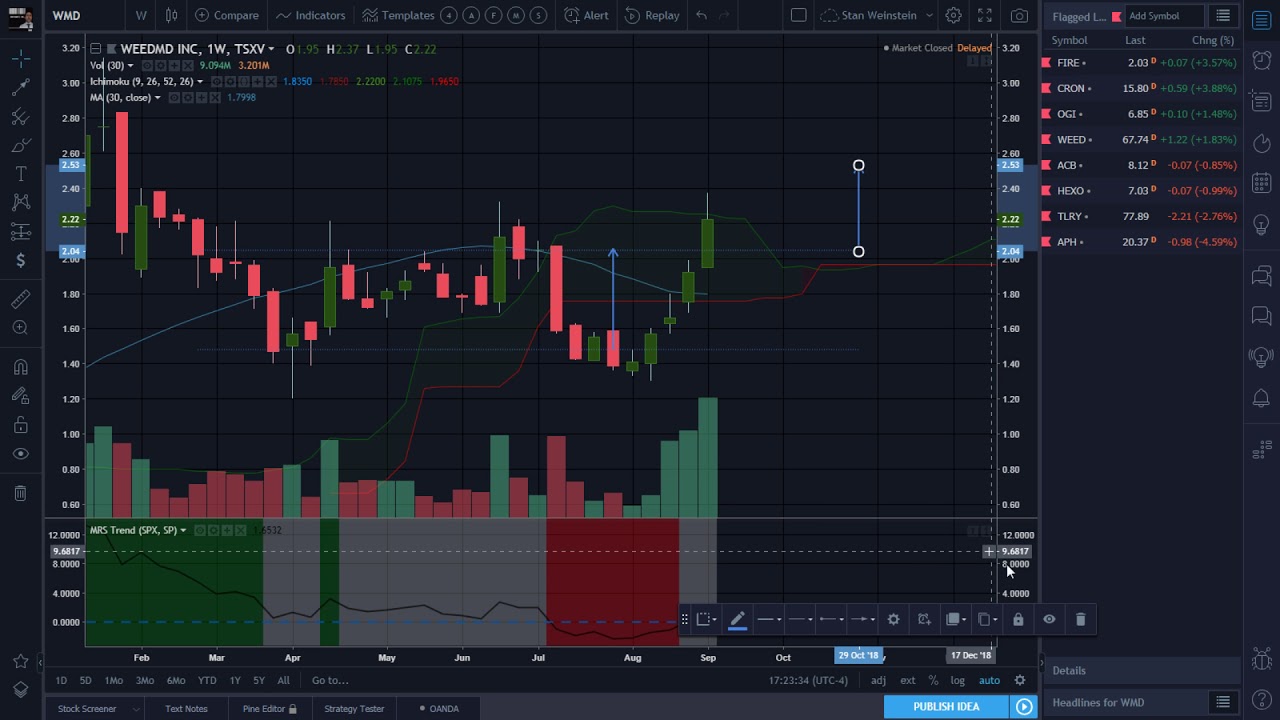Open the economic calendar panel
This screenshot has width=1280, height=720.
pyautogui.click(x=1261, y=184)
